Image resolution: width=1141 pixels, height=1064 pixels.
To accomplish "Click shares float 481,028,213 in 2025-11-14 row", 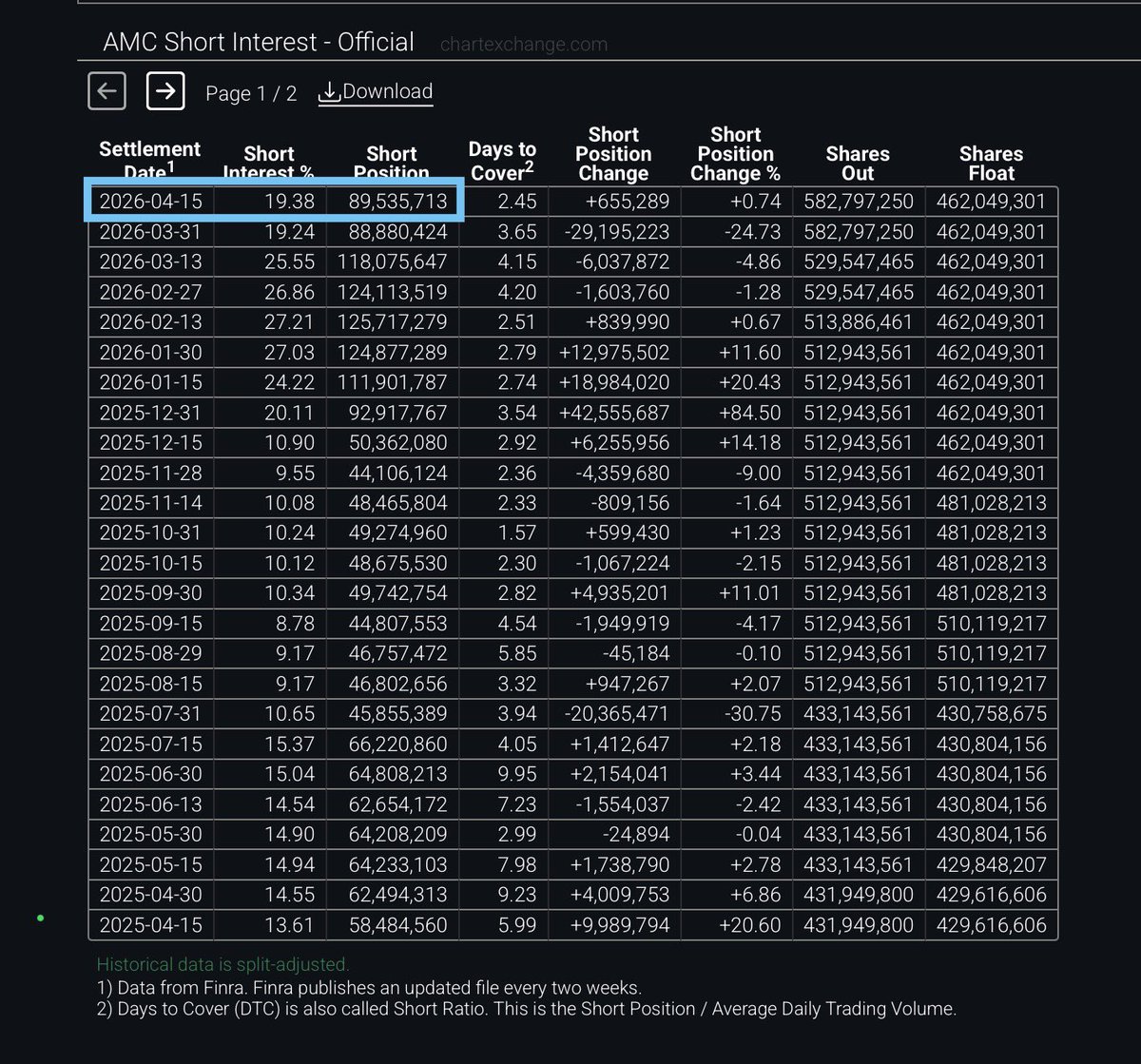I will point(991,503).
